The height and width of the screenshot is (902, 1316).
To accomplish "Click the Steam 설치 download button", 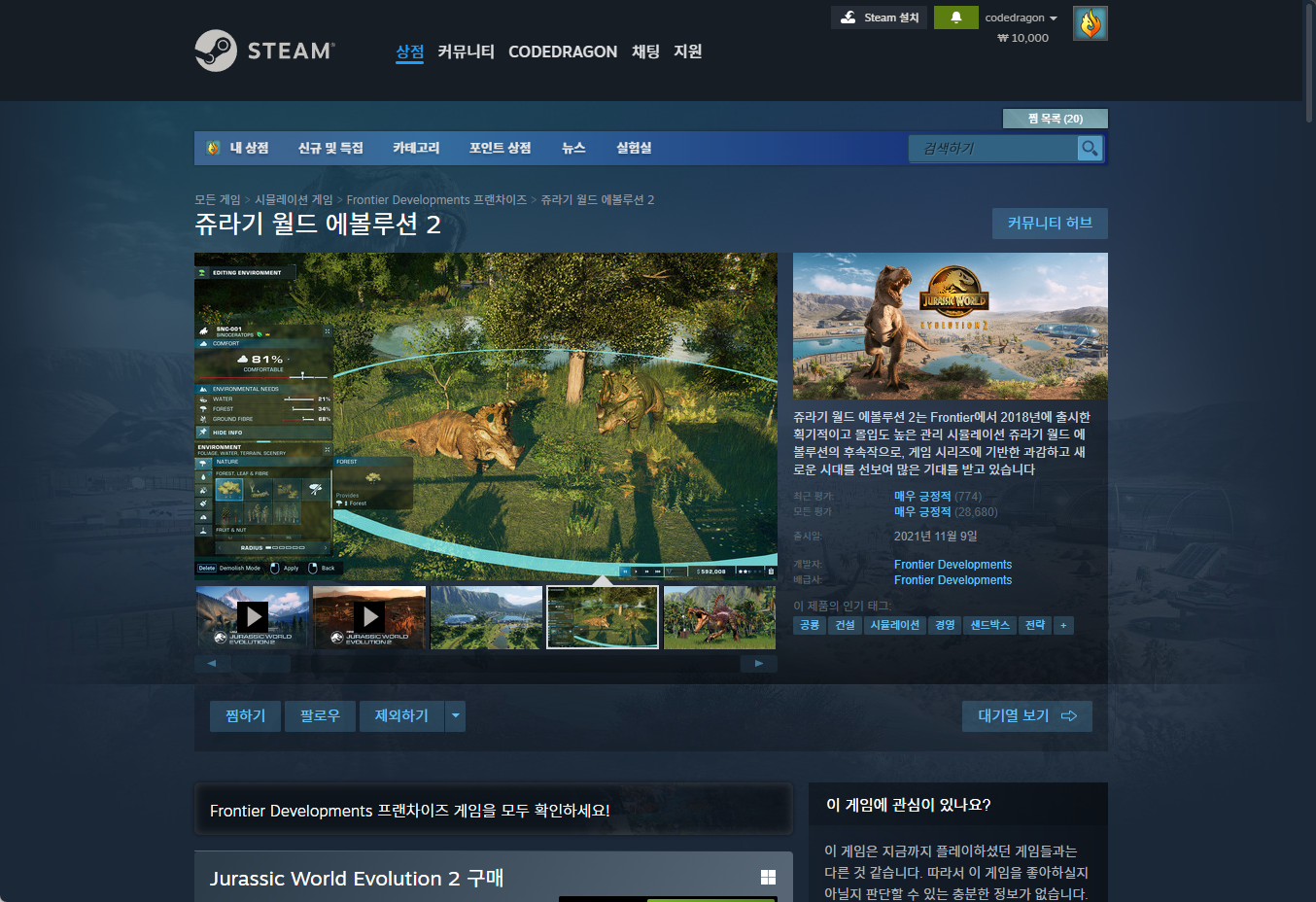I will point(880,17).
